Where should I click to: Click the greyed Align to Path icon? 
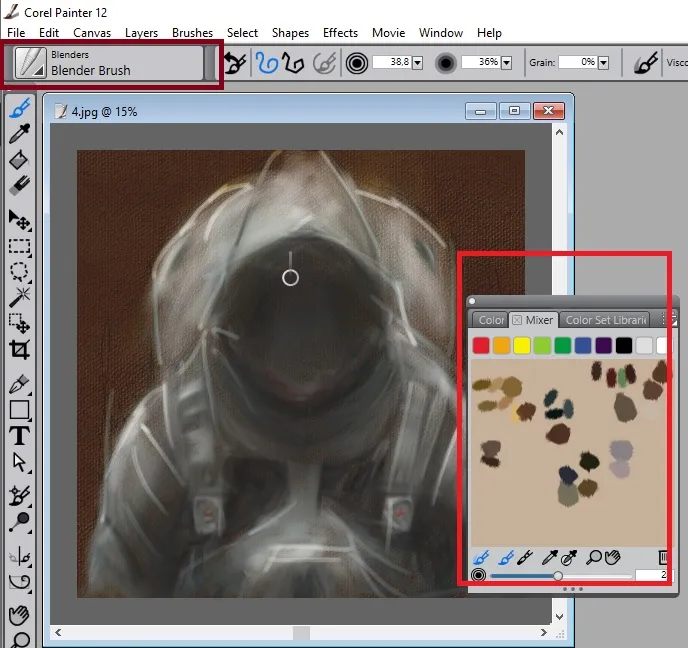324,63
